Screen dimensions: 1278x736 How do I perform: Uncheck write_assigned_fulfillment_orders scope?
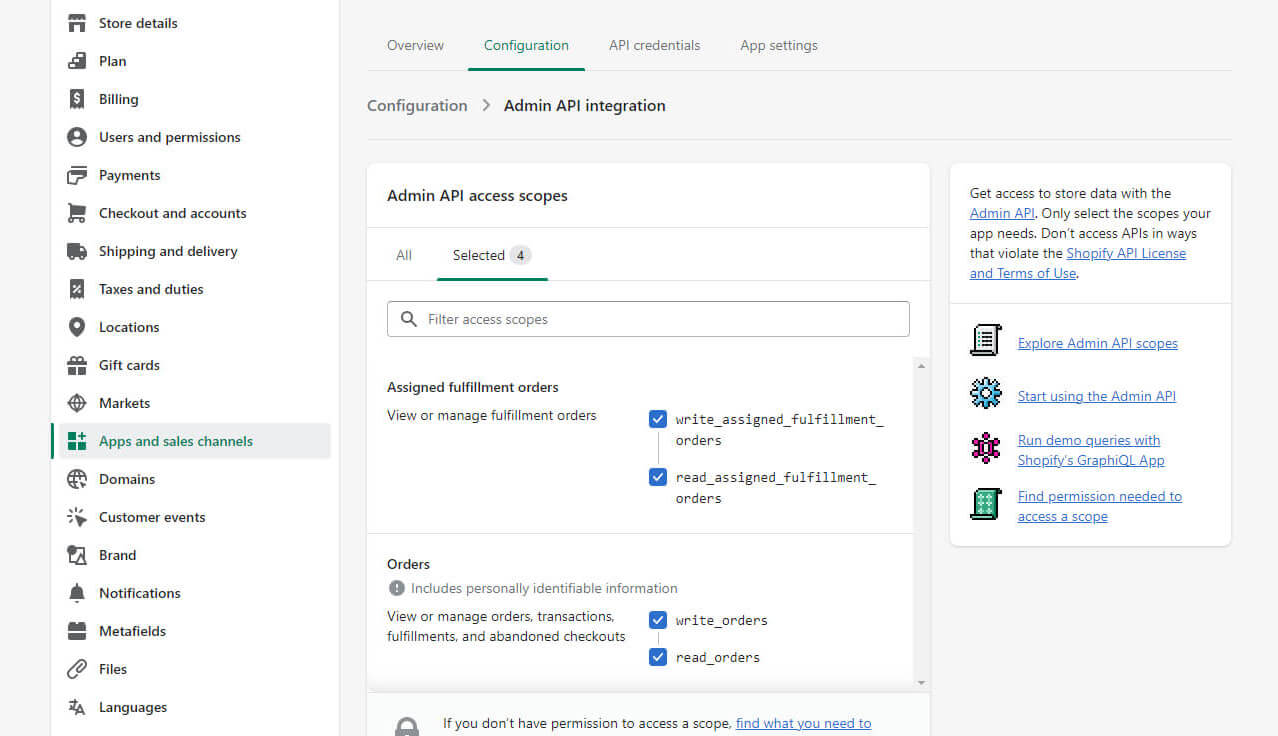click(658, 419)
